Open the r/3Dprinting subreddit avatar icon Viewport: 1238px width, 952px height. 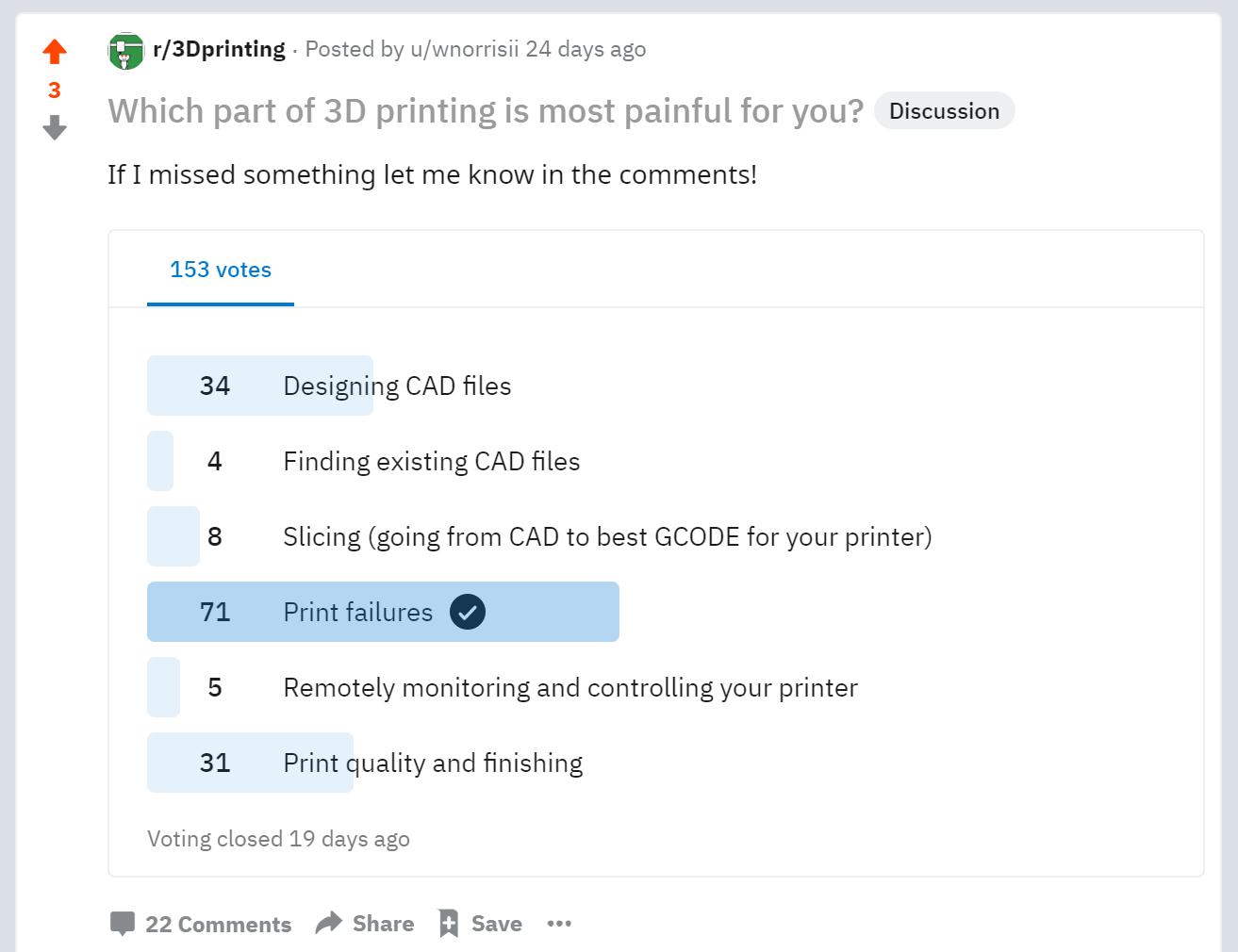(x=125, y=51)
